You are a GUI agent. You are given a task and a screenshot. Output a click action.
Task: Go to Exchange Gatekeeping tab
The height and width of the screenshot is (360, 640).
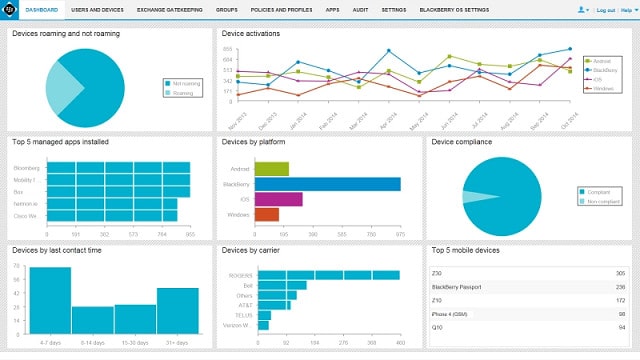pos(169,10)
